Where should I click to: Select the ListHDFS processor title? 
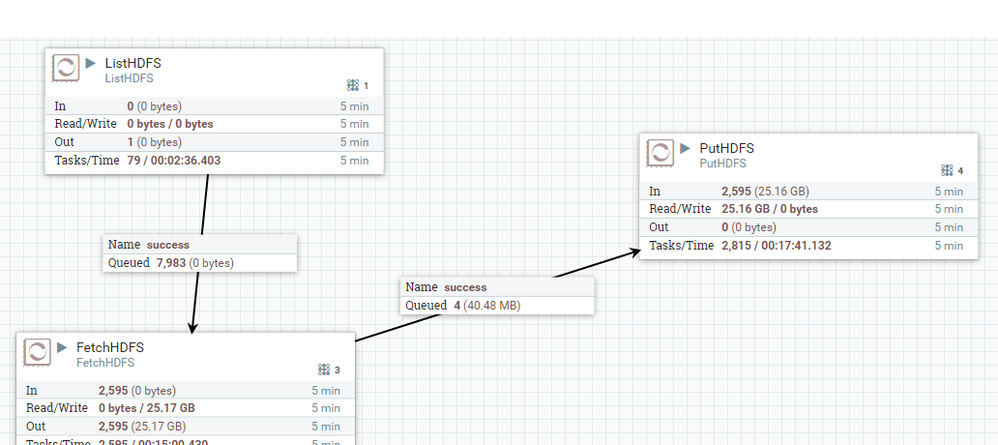tap(133, 64)
